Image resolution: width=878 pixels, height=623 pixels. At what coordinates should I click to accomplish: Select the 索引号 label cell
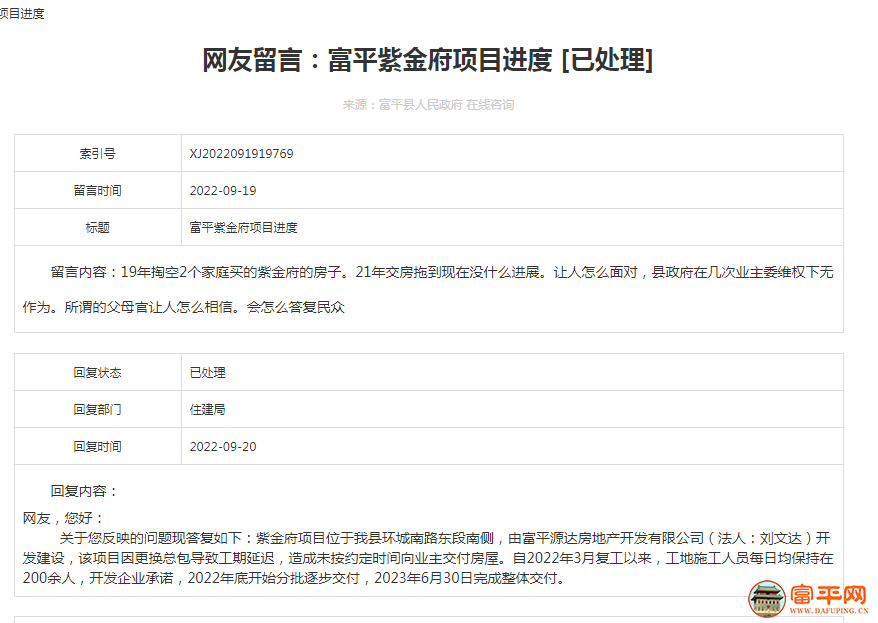pyautogui.click(x=97, y=153)
